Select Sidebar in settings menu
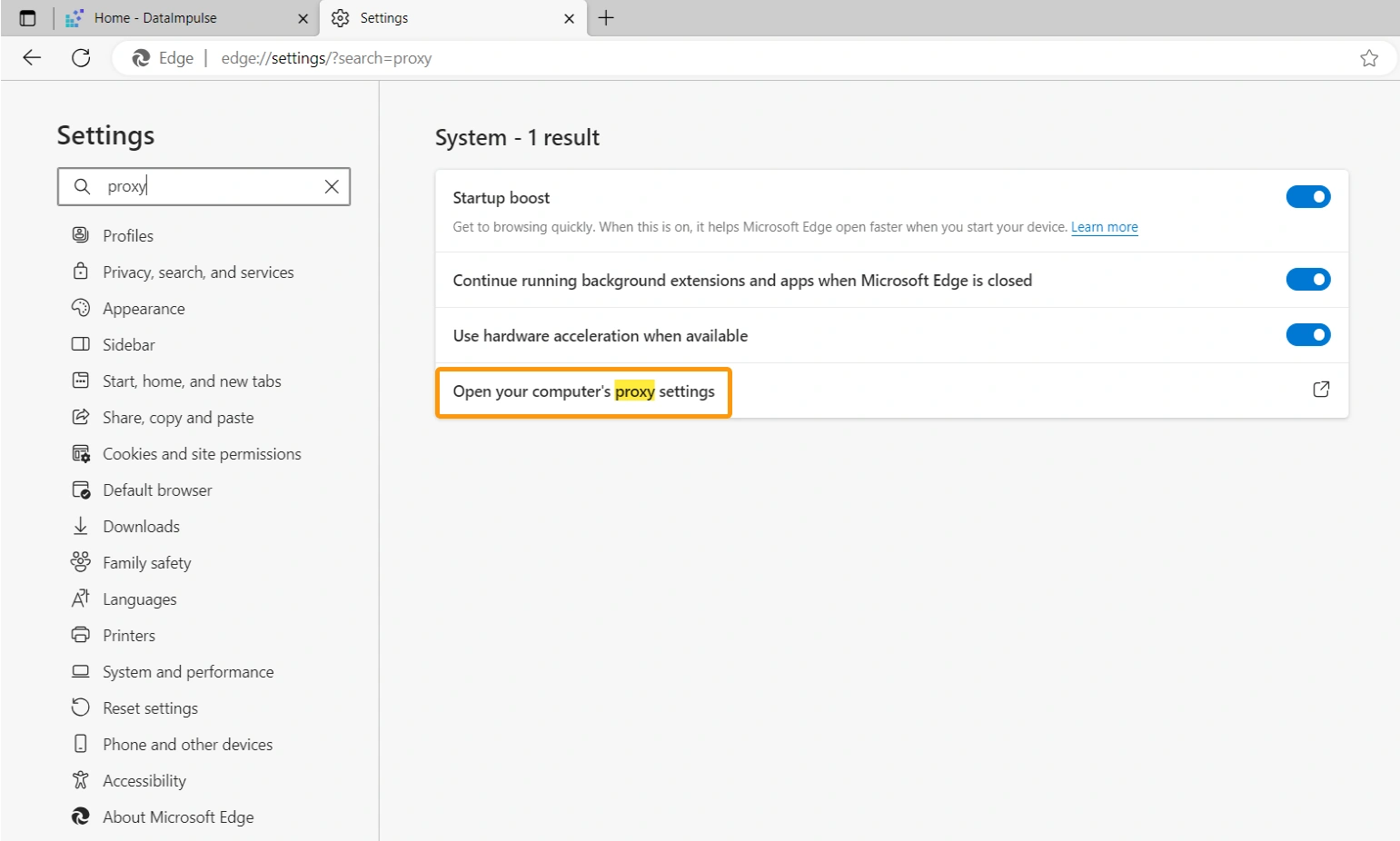This screenshot has height=841, width=1400. coord(129,345)
